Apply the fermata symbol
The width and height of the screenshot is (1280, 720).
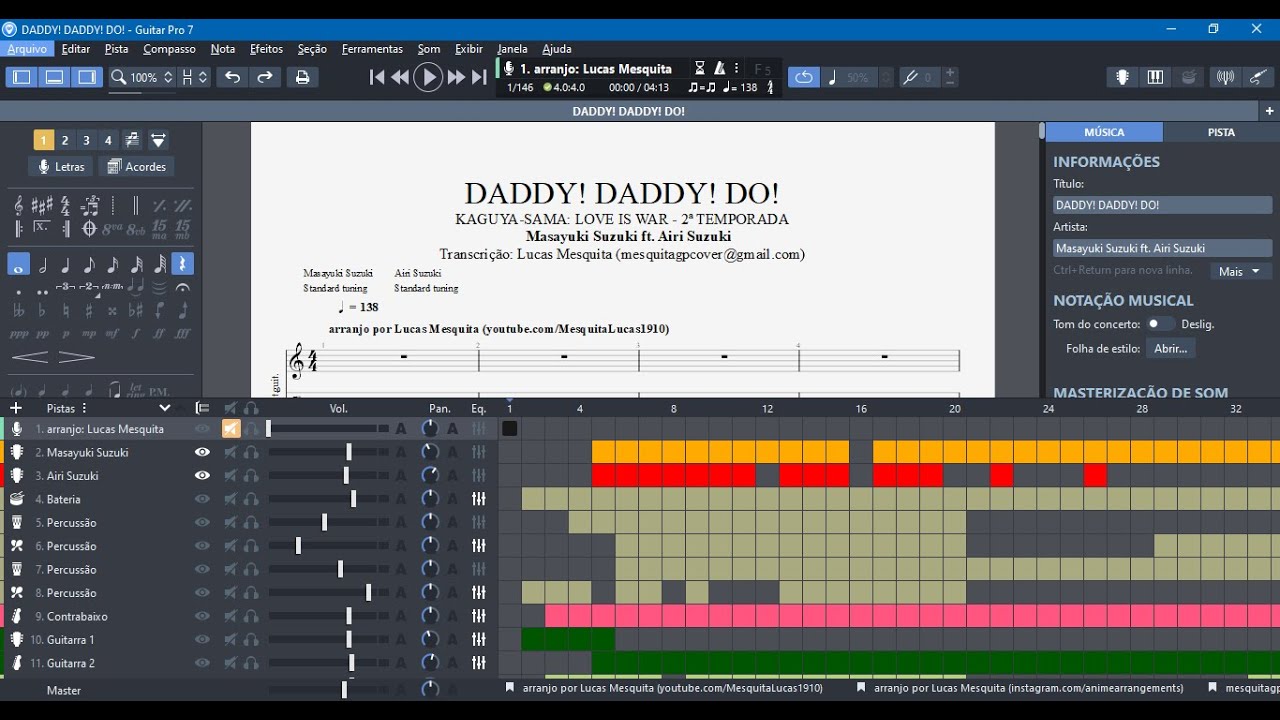pyautogui.click(x=182, y=288)
